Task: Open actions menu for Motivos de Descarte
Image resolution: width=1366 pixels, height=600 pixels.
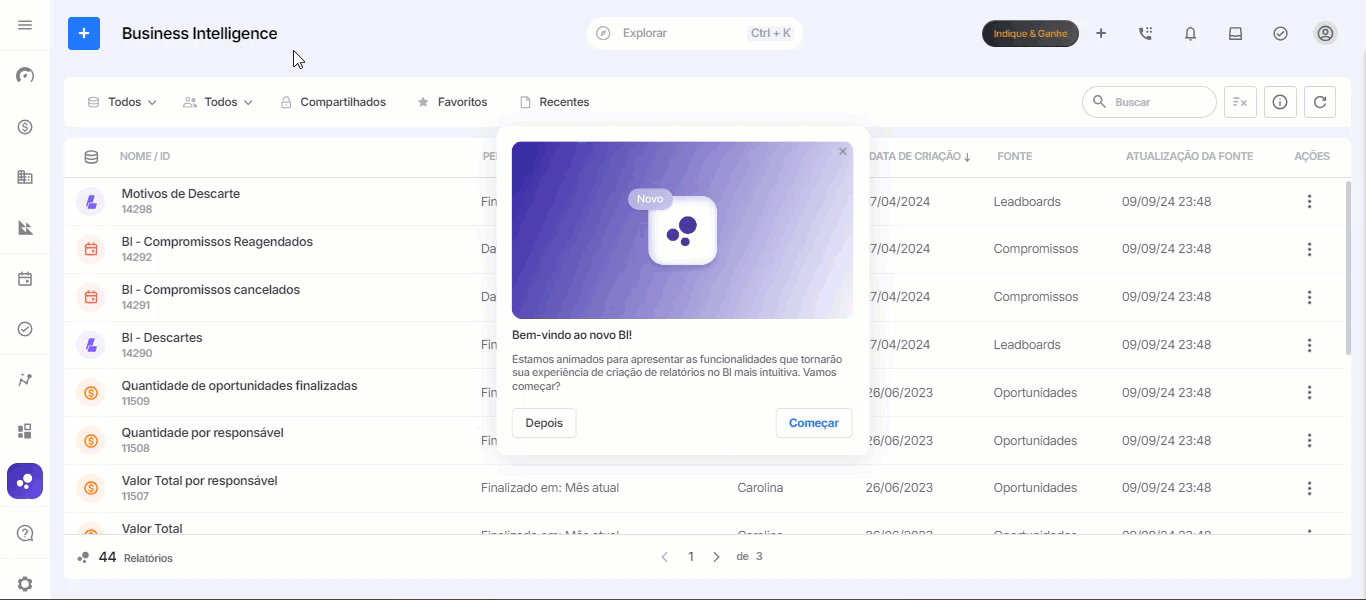Action: 1309,202
